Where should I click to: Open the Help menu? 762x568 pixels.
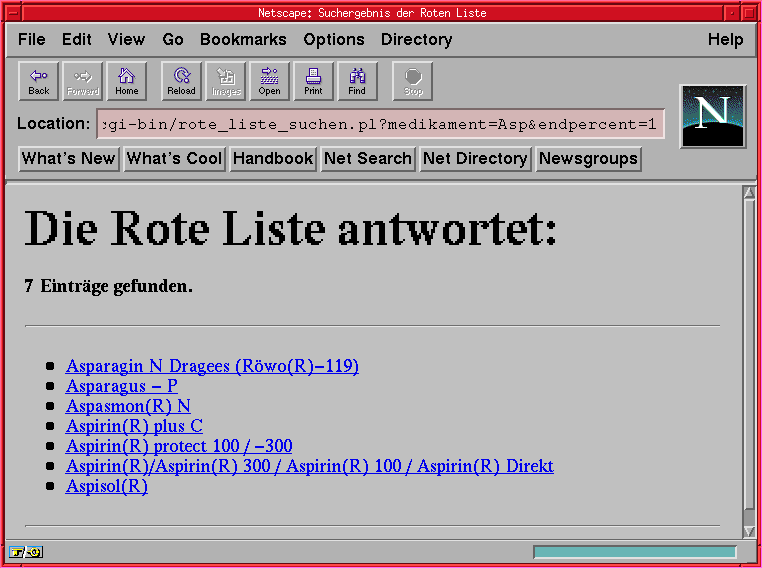tap(725, 39)
